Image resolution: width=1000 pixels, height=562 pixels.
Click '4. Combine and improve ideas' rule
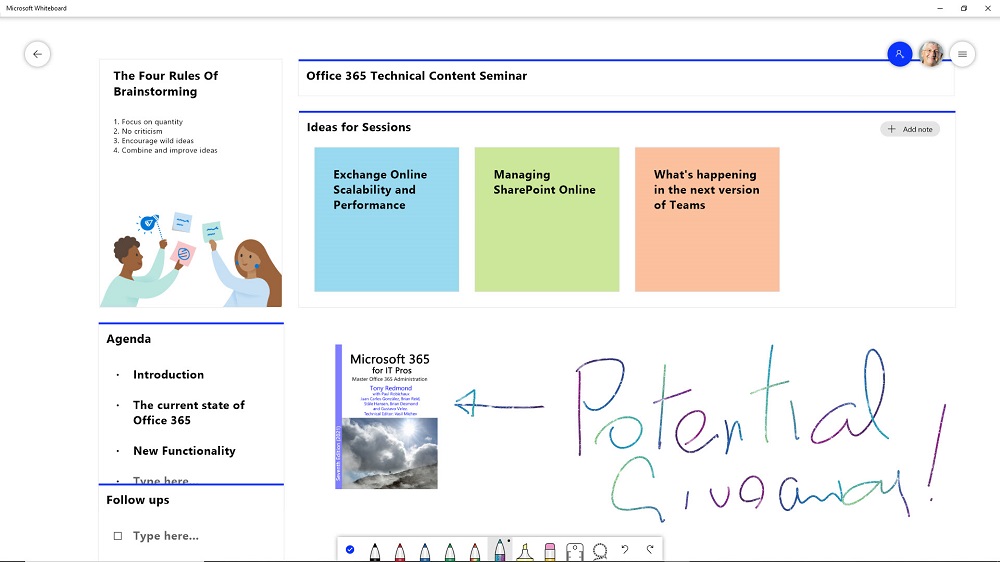coord(165,150)
